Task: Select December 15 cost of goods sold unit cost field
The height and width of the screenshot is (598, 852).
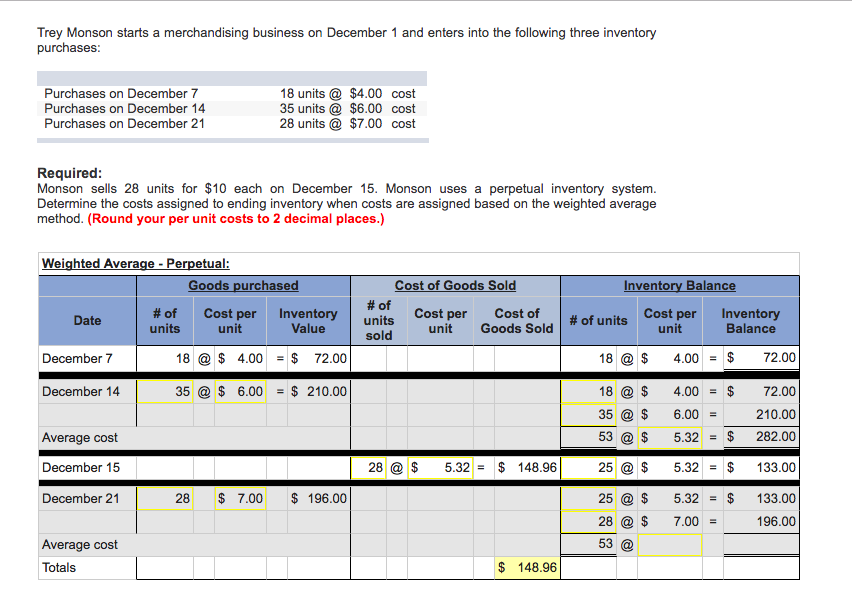Action: click(440, 468)
